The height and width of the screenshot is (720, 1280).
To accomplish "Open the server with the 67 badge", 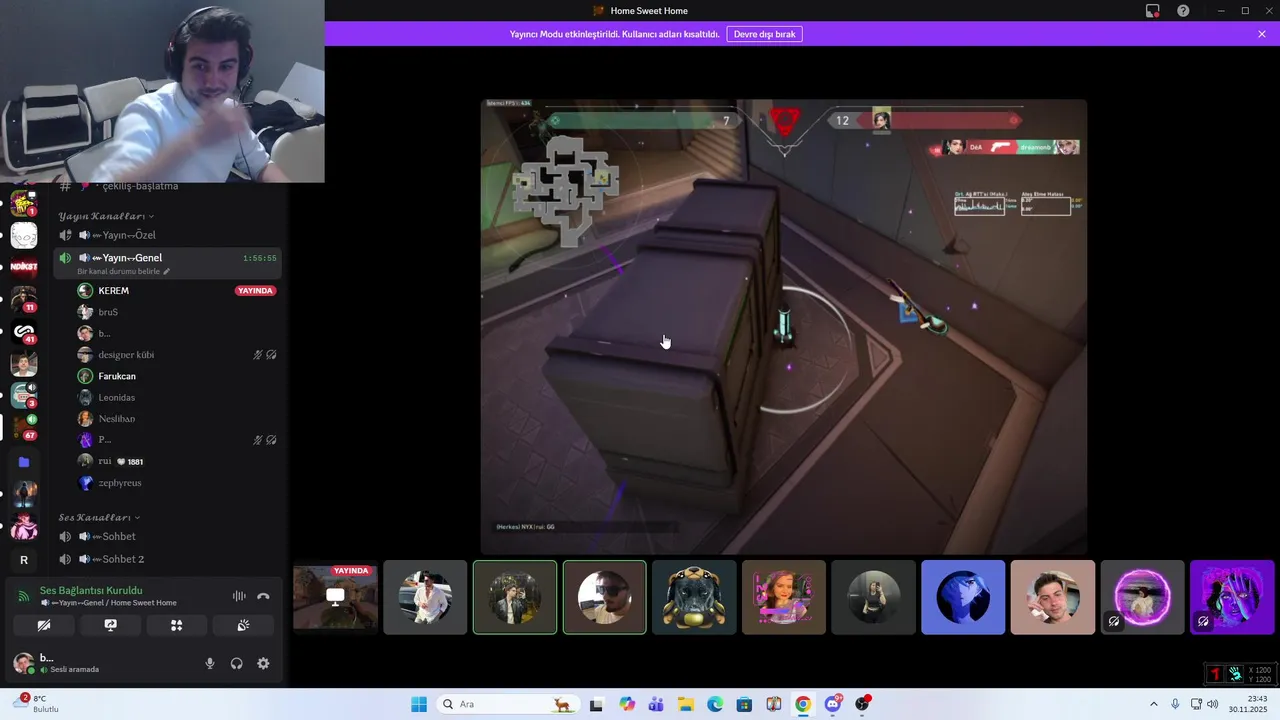I will coord(24,429).
